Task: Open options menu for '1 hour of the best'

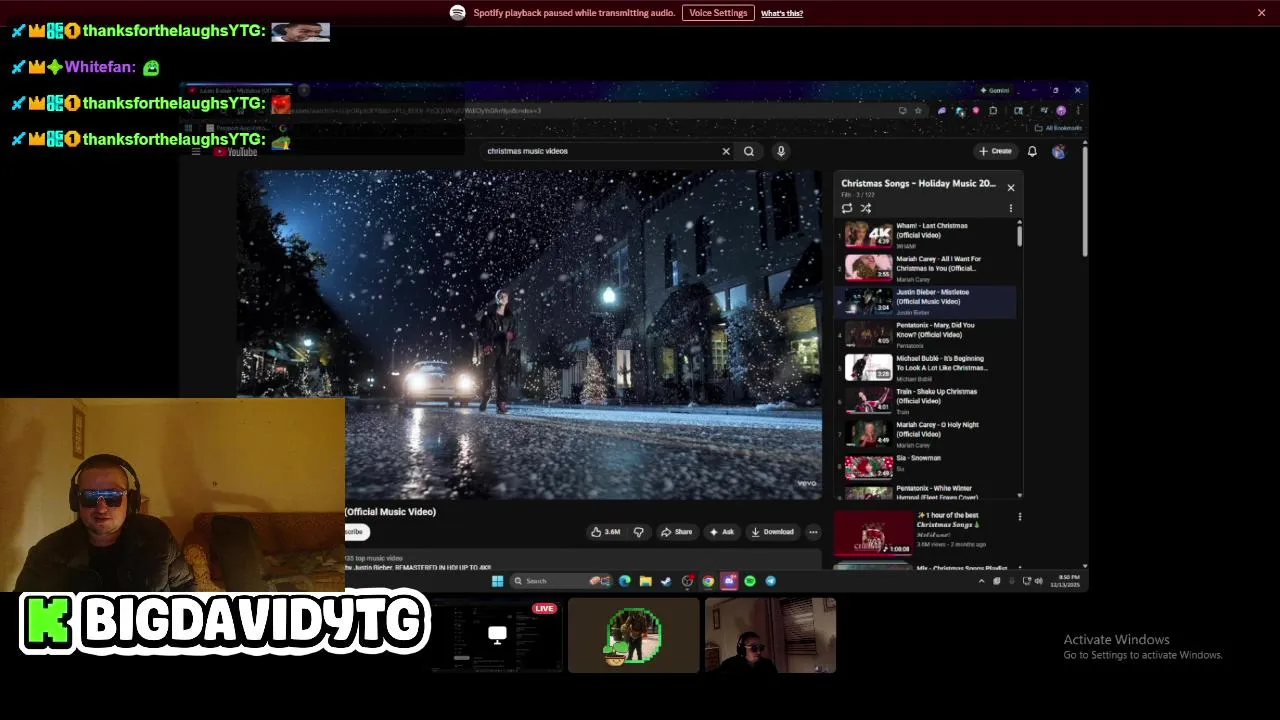Action: [x=1020, y=517]
